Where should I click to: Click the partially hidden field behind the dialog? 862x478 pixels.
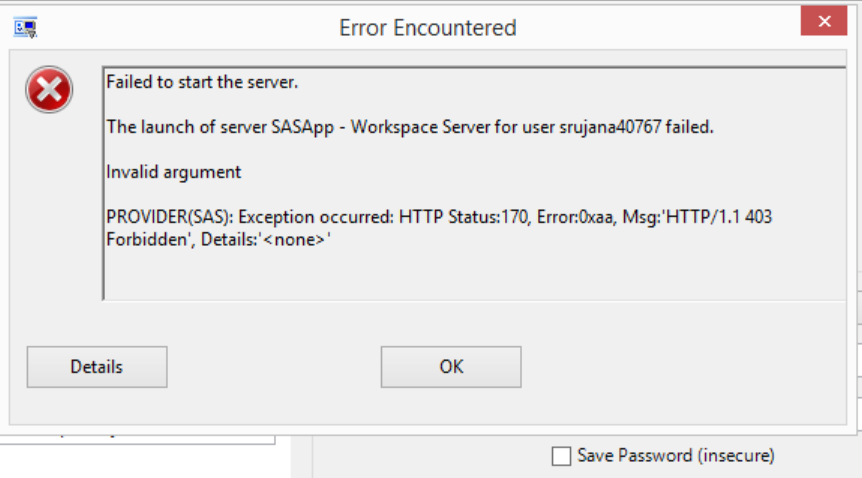pos(136,433)
